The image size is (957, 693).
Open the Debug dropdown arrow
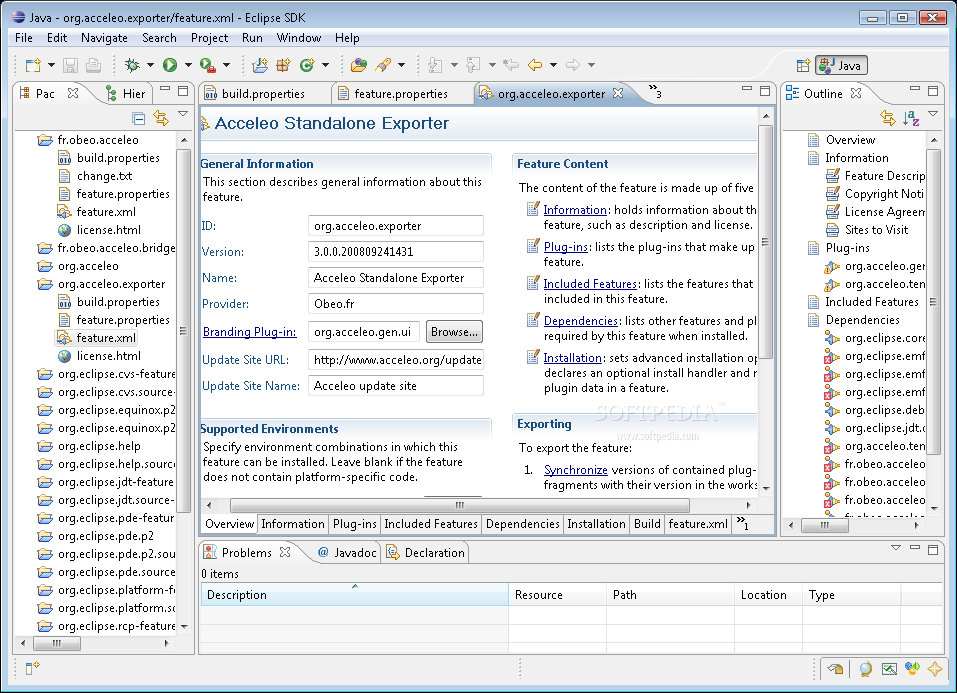[x=150, y=65]
